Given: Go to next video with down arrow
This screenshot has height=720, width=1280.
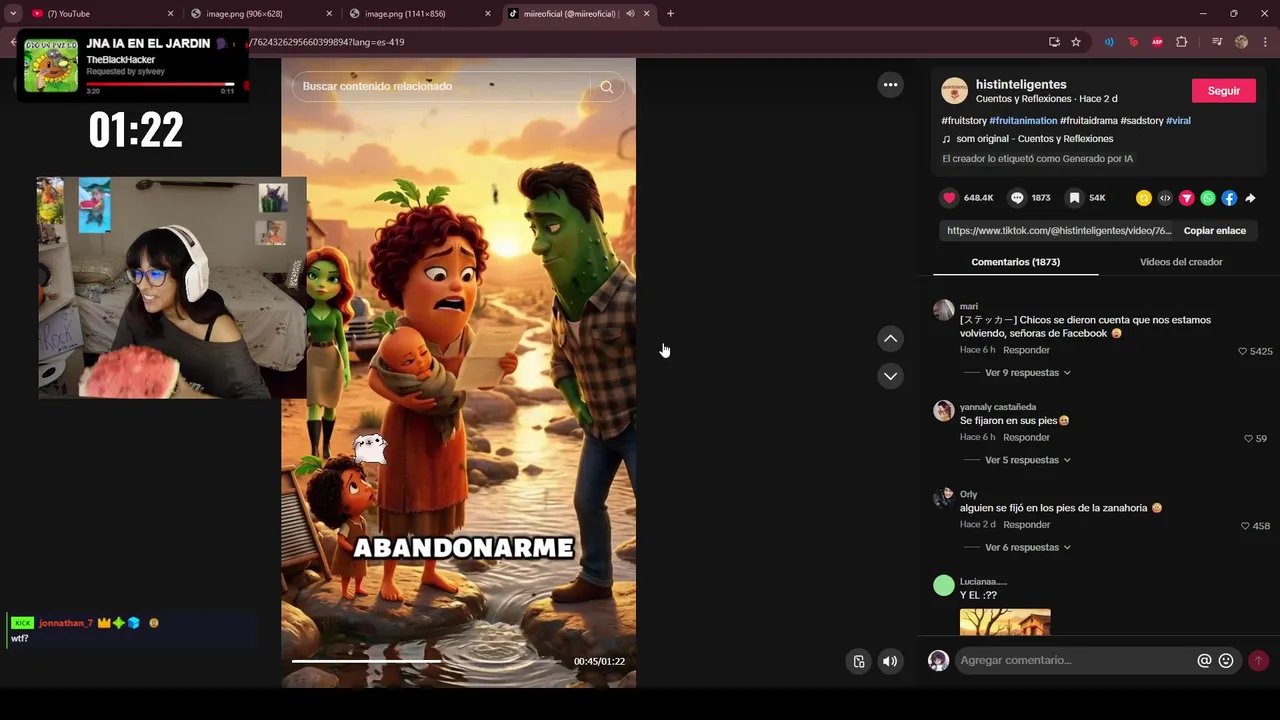Looking at the screenshot, I should (x=890, y=376).
